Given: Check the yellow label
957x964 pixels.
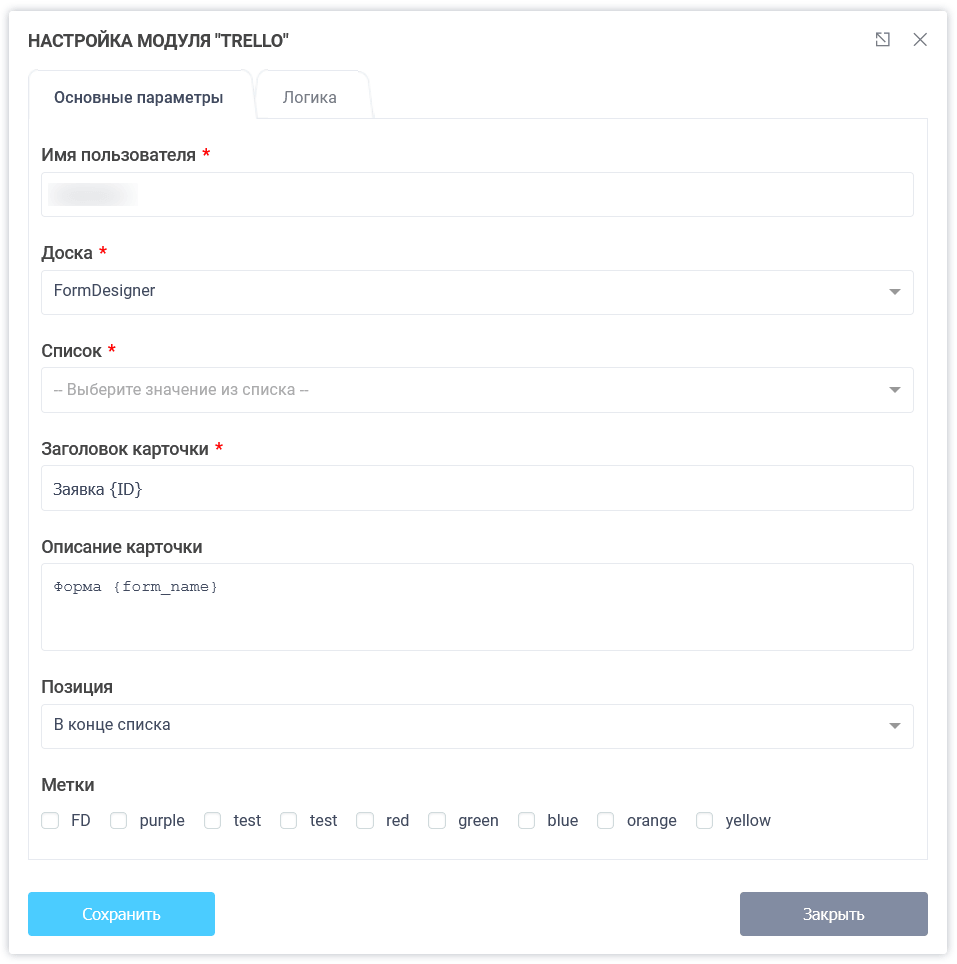Looking at the screenshot, I should [x=705, y=820].
